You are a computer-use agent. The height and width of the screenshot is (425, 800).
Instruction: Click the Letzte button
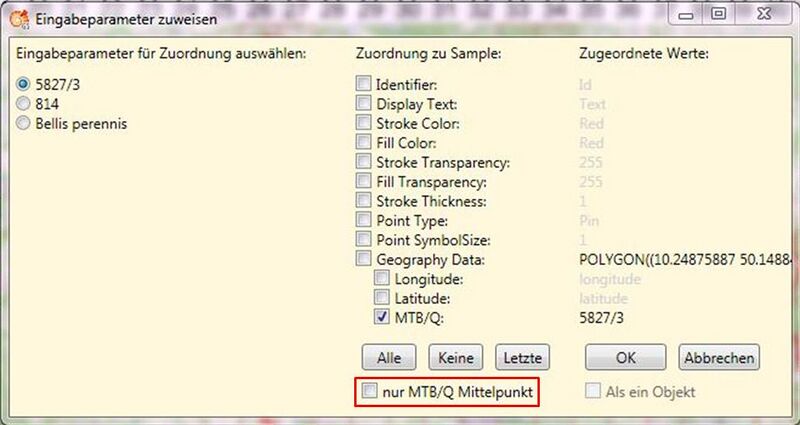[x=522, y=357]
